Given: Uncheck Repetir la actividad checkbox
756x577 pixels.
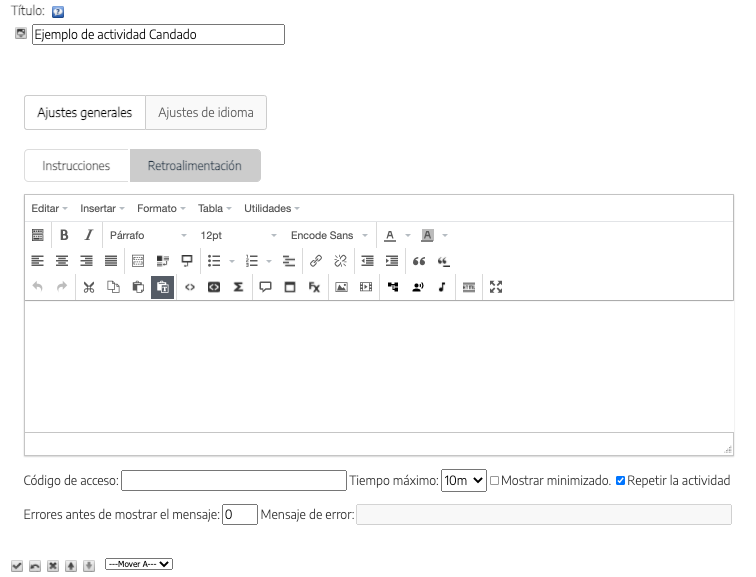Looking at the screenshot, I should [x=620, y=481].
